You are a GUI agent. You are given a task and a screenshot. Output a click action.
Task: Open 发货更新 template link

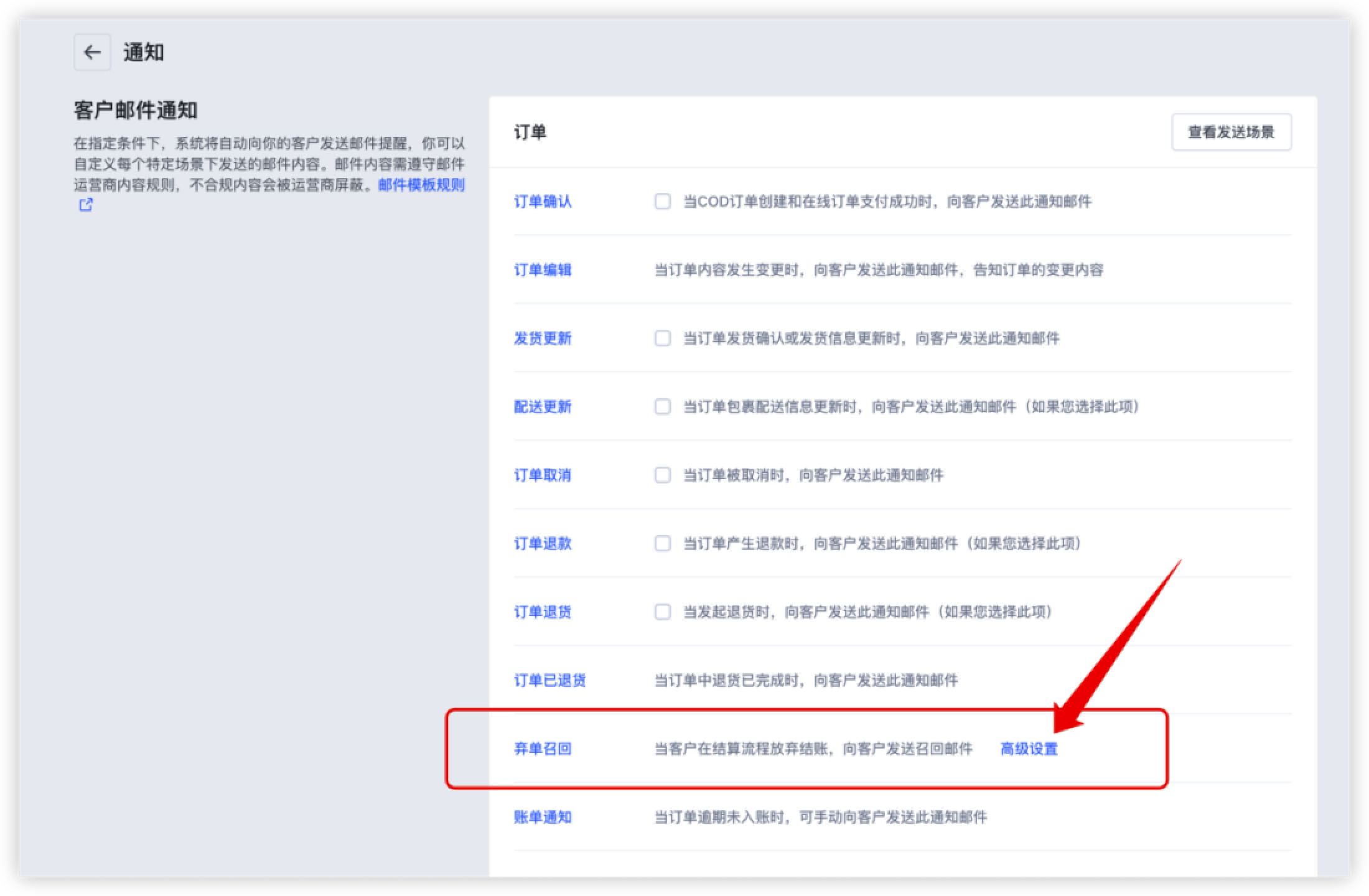[543, 338]
